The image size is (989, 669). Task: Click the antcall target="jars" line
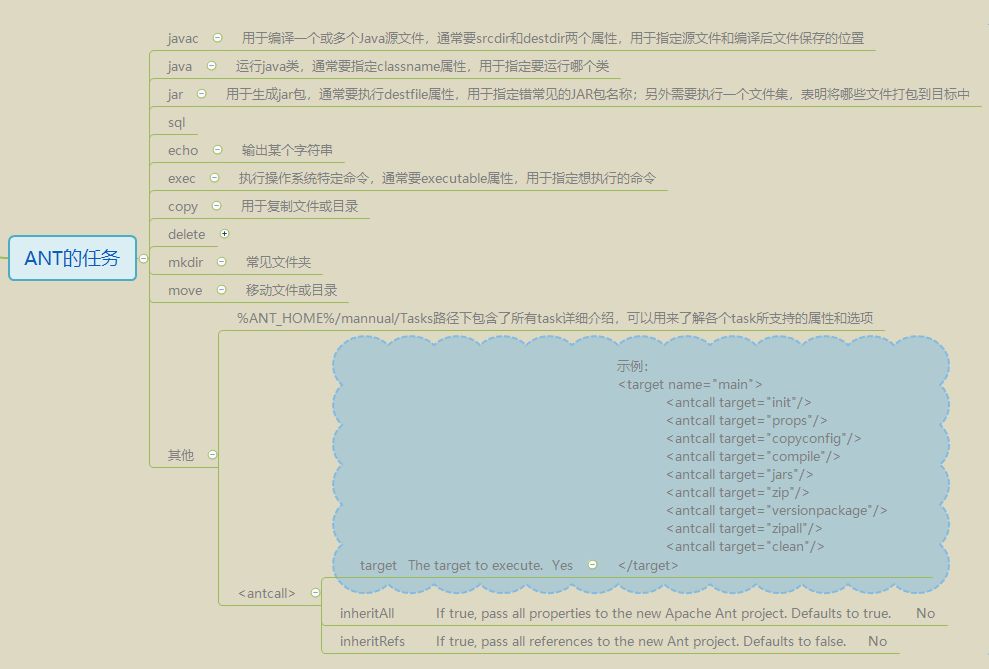coord(740,475)
